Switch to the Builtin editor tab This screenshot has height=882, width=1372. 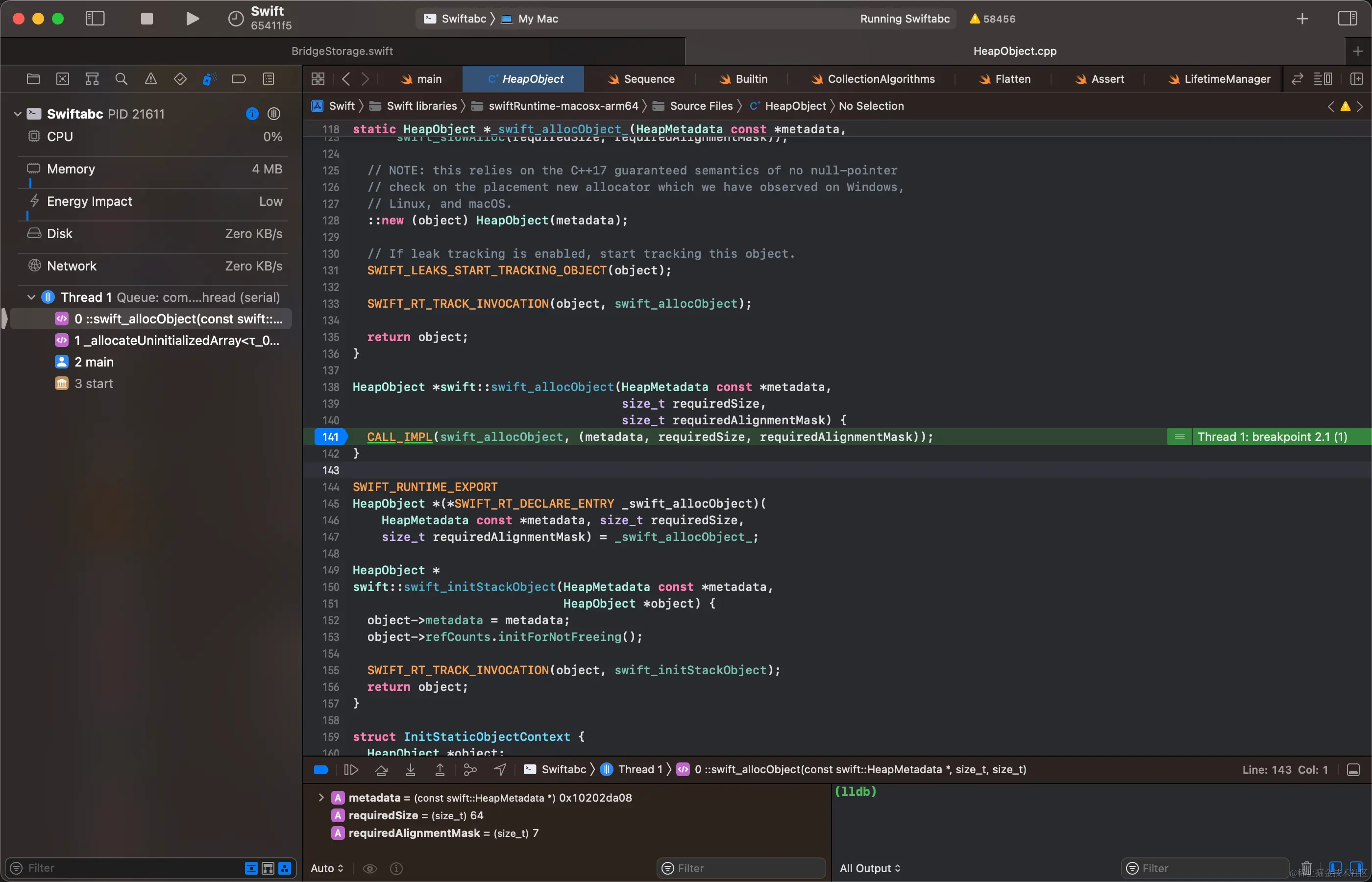743,79
